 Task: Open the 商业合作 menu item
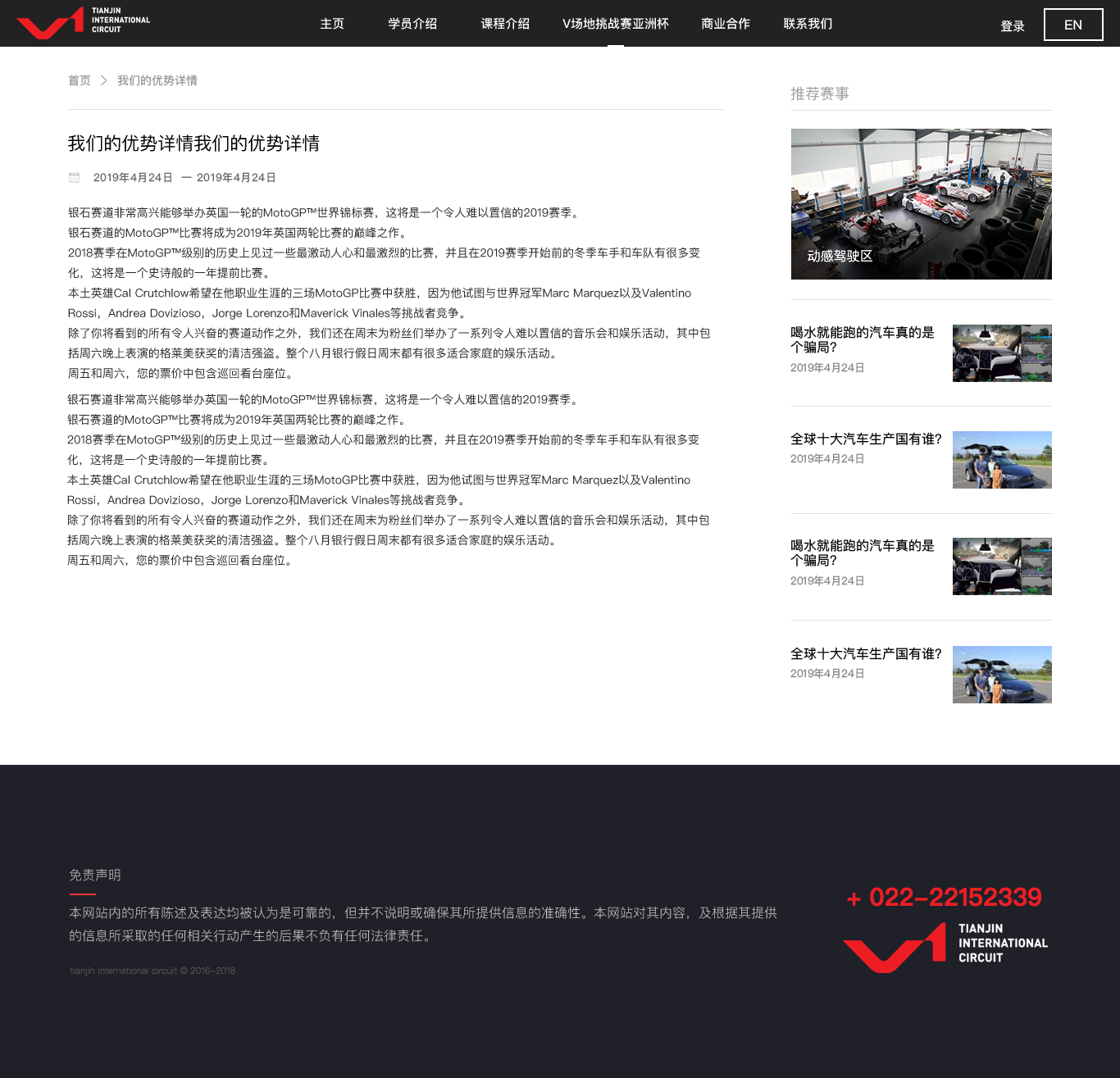(726, 24)
